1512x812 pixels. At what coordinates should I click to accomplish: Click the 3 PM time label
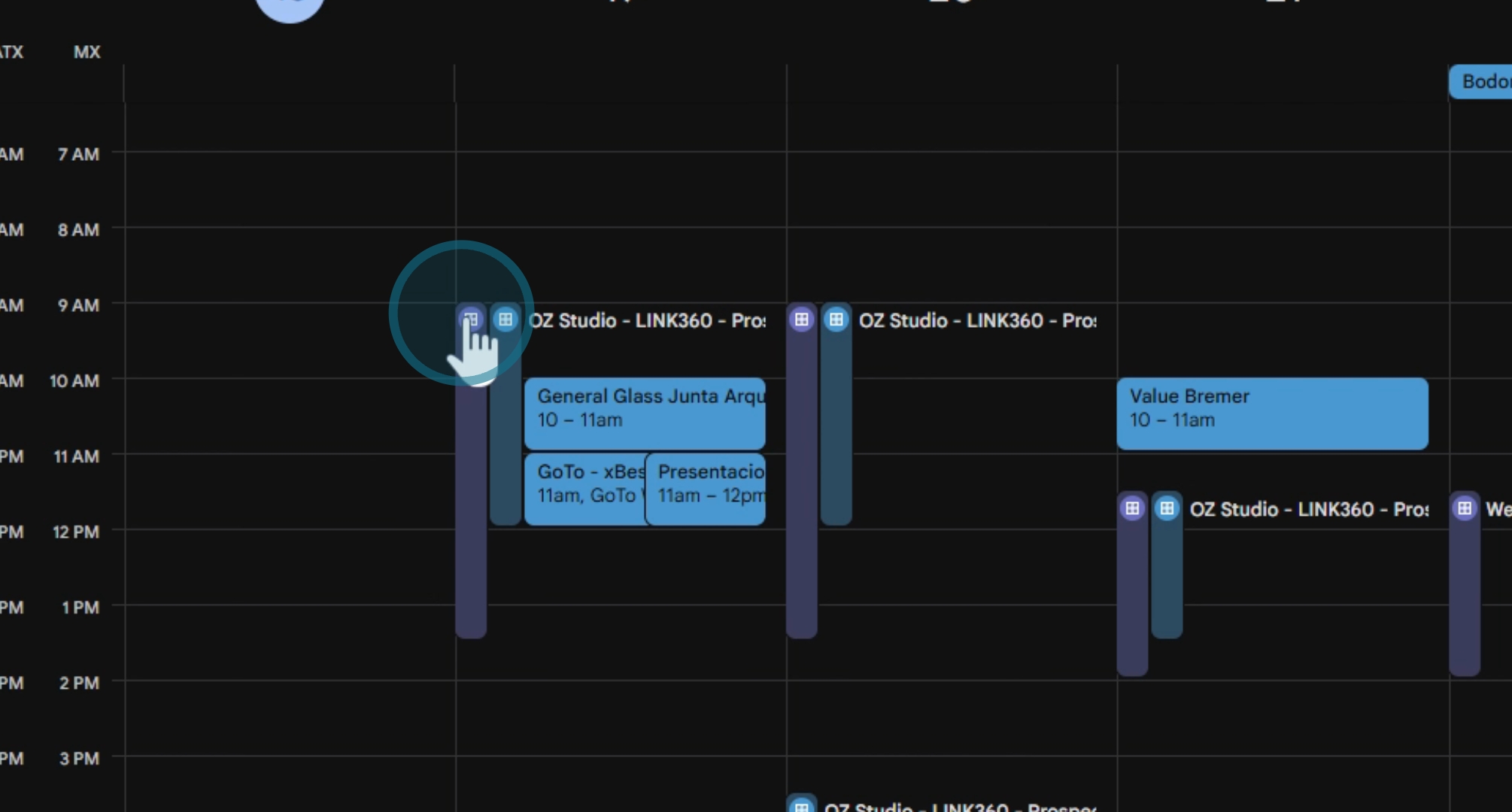tap(79, 759)
